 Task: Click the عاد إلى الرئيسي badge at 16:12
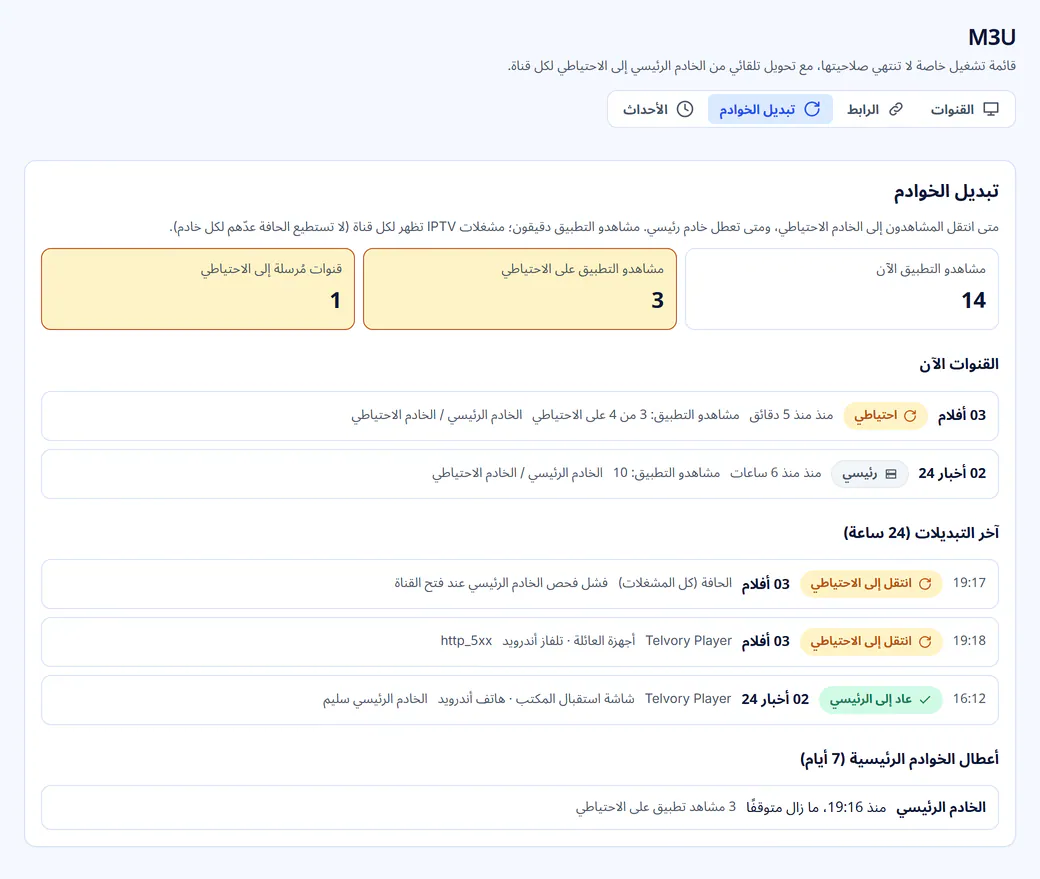click(x=881, y=699)
